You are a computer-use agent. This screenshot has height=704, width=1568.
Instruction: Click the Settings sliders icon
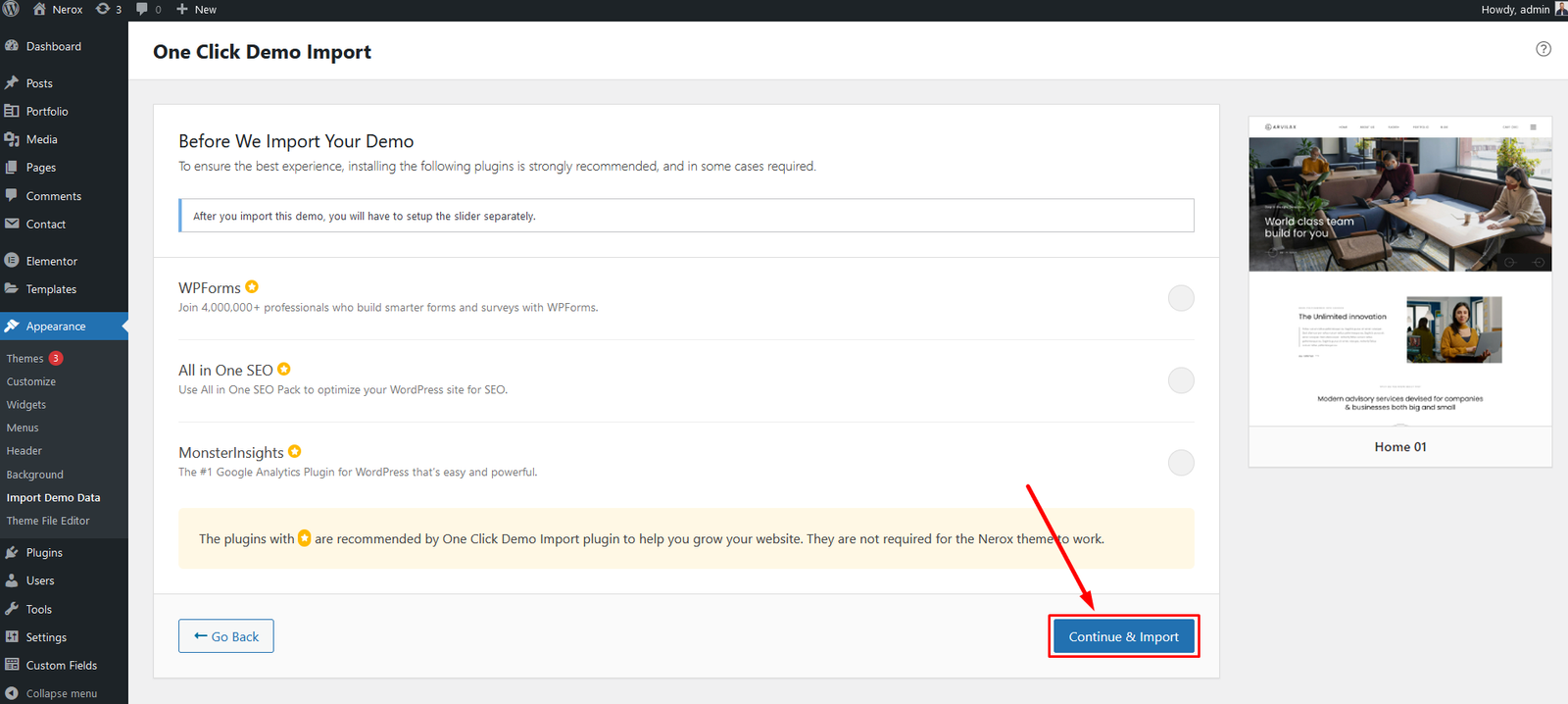point(12,636)
